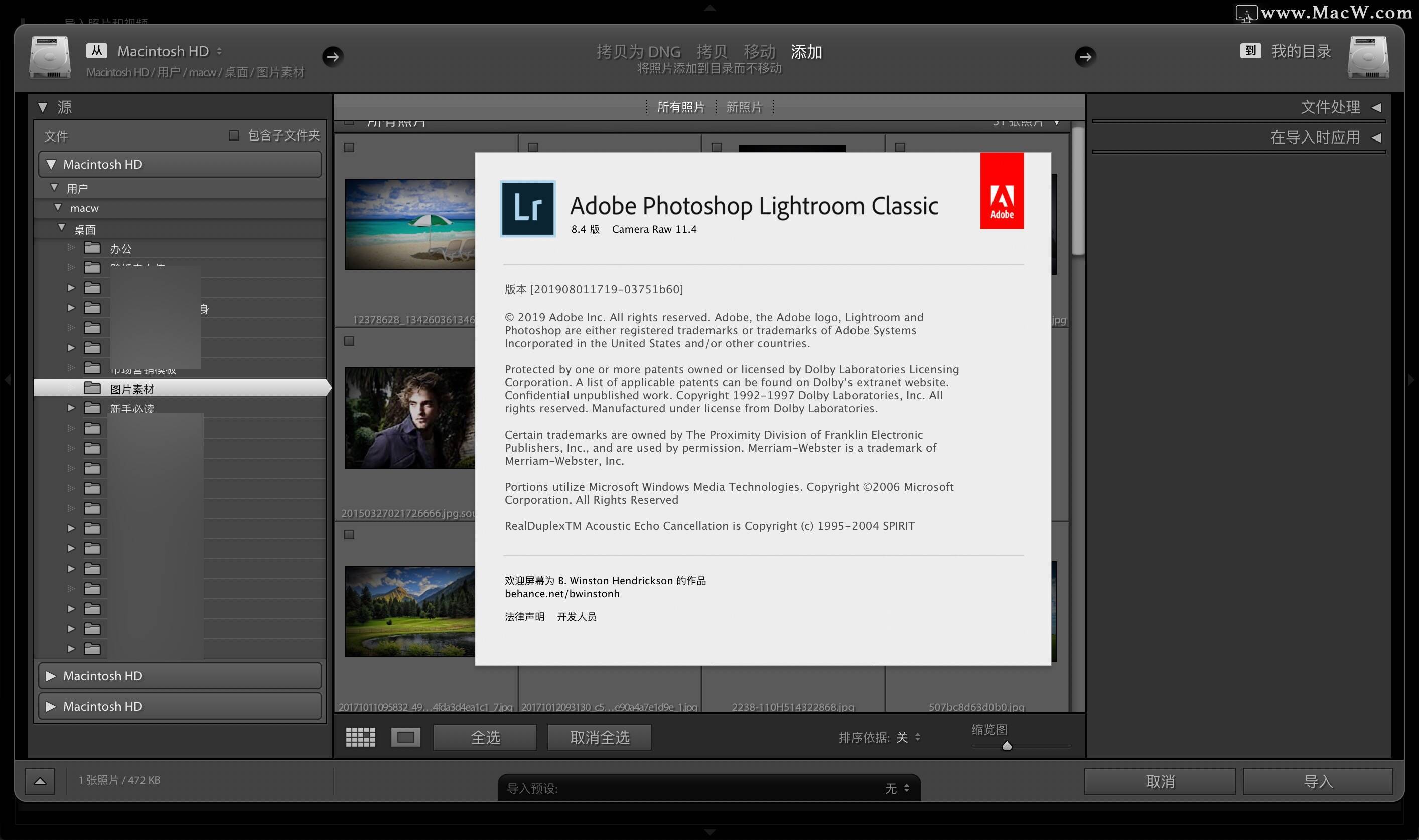Switch to loupe single-image view
The width and height of the screenshot is (1419, 840).
click(x=406, y=737)
